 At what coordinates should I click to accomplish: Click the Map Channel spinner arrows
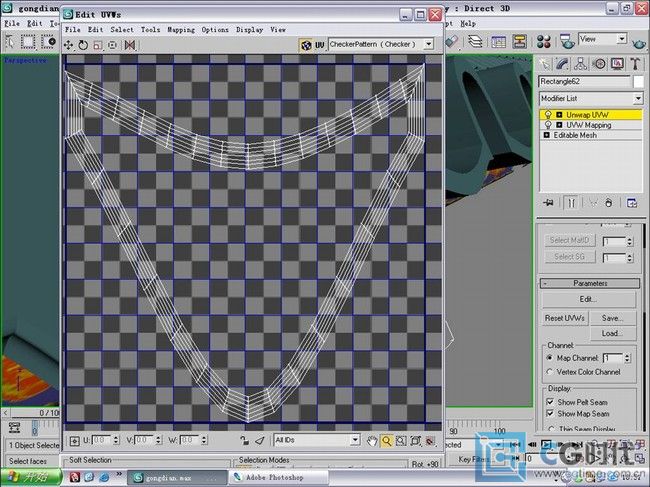627,358
